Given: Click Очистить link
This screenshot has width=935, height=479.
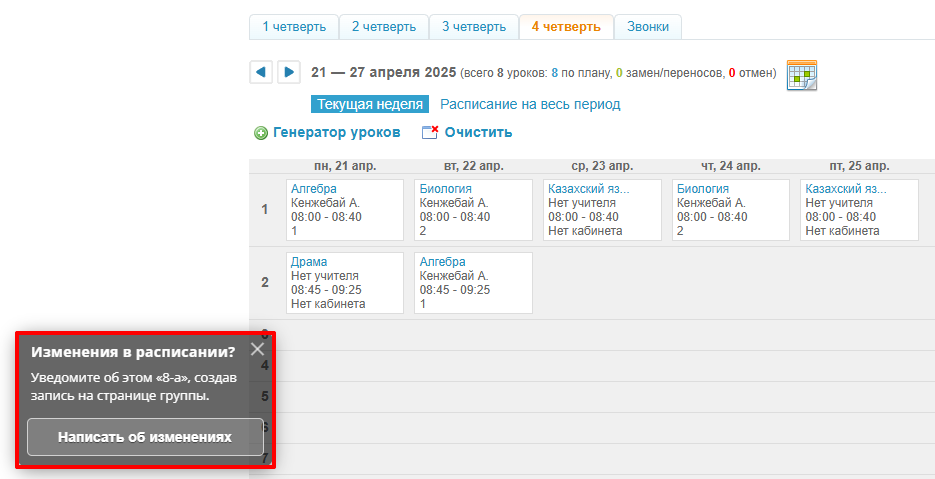Looking at the screenshot, I should point(478,132).
